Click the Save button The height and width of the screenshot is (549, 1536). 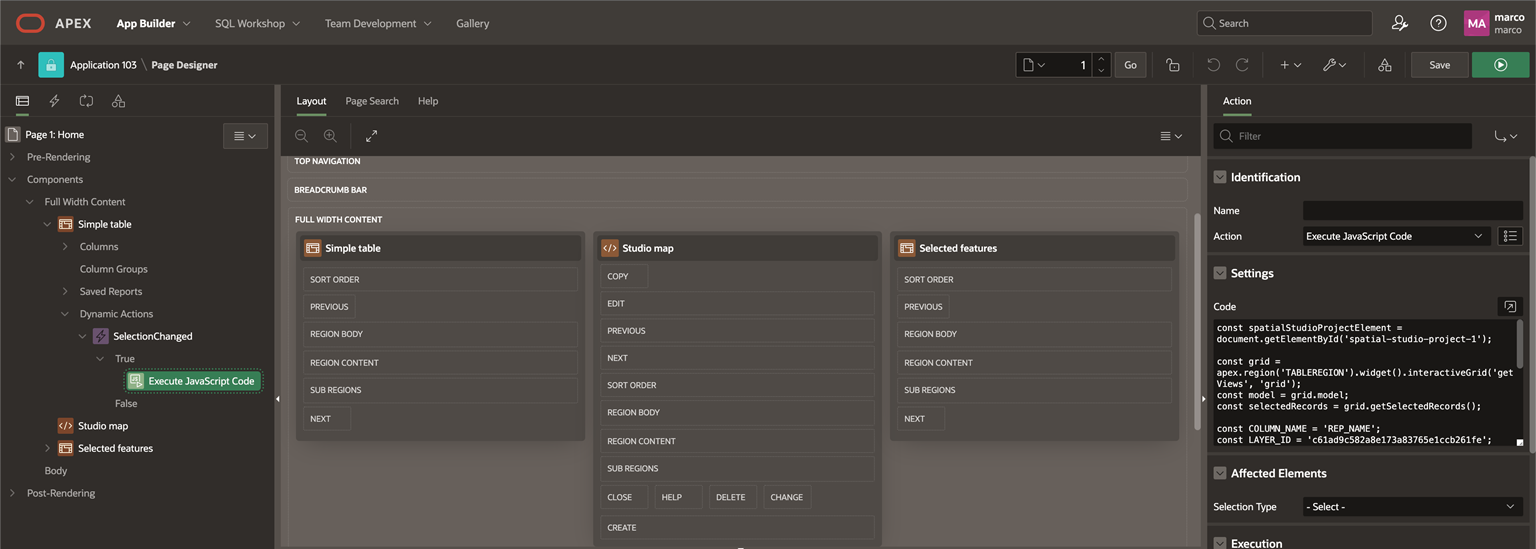[1439, 65]
